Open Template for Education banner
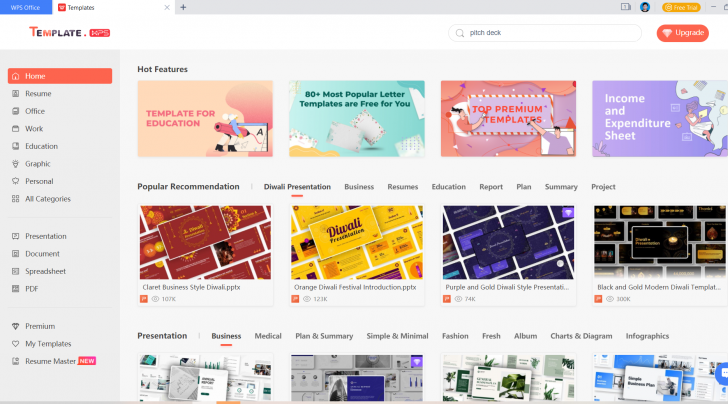This screenshot has width=728, height=404. [205, 119]
